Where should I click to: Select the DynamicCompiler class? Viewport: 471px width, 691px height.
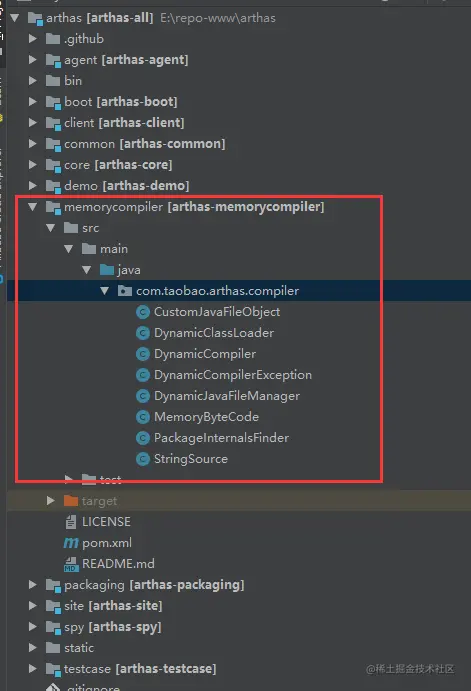tap(205, 354)
